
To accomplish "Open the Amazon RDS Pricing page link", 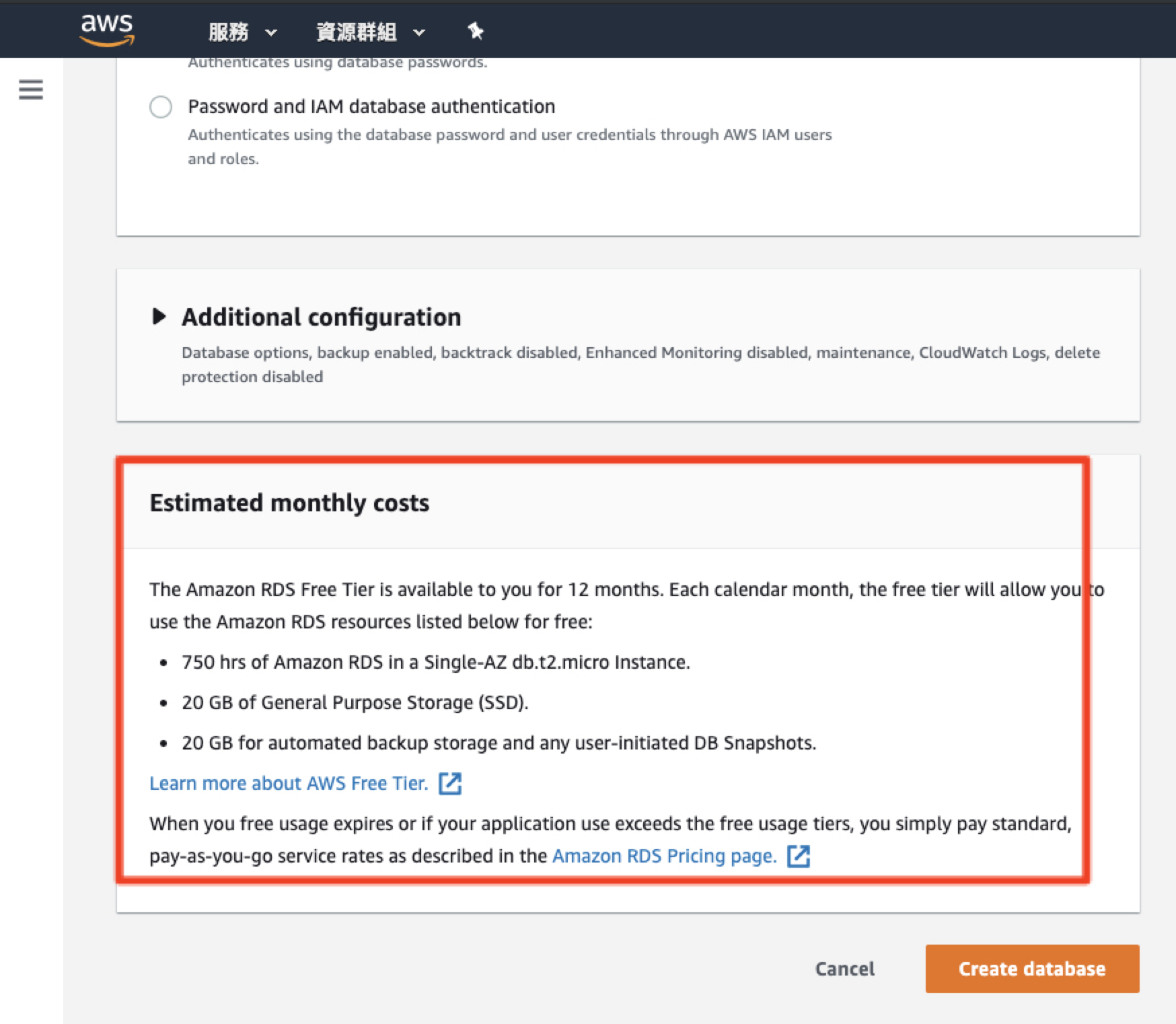I will point(664,856).
